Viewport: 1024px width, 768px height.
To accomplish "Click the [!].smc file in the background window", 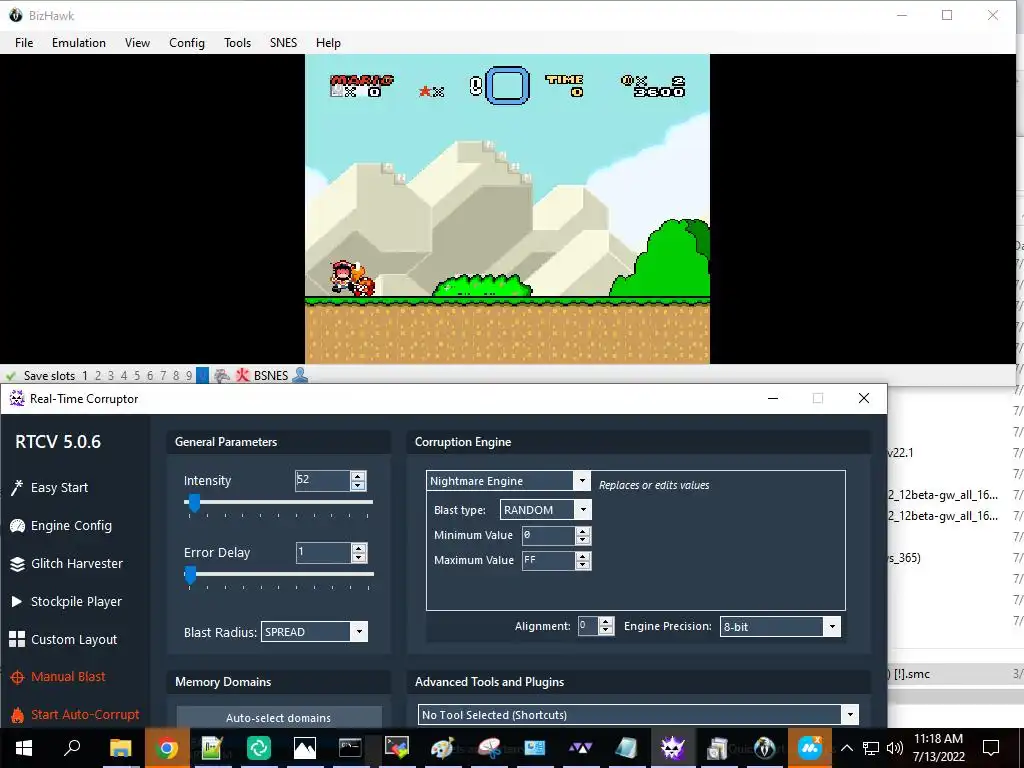I will pos(910,674).
